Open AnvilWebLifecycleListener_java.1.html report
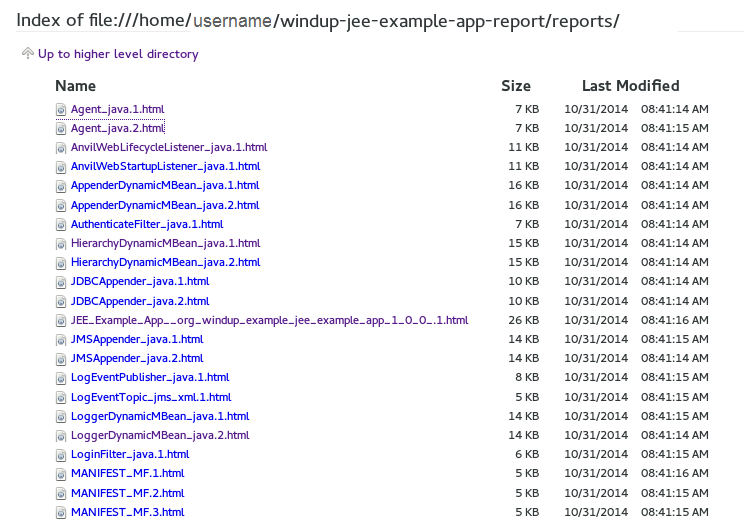744x521 pixels. 168,147
